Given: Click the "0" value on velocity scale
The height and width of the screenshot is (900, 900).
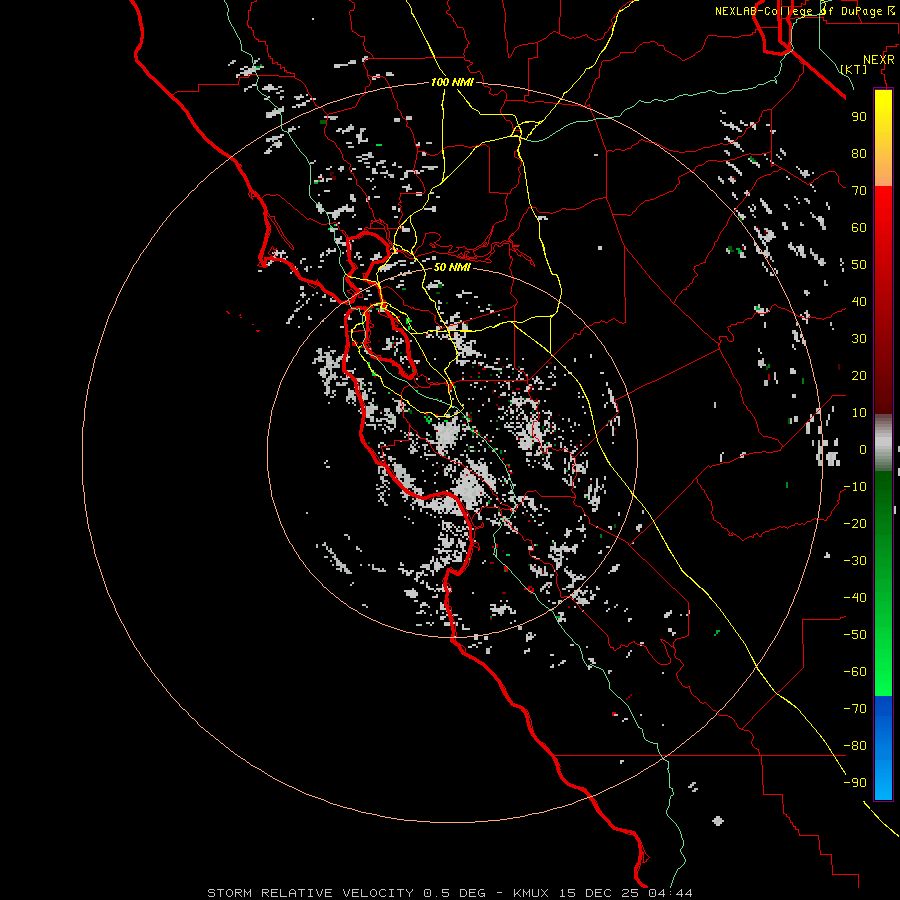Looking at the screenshot, I should tap(863, 450).
